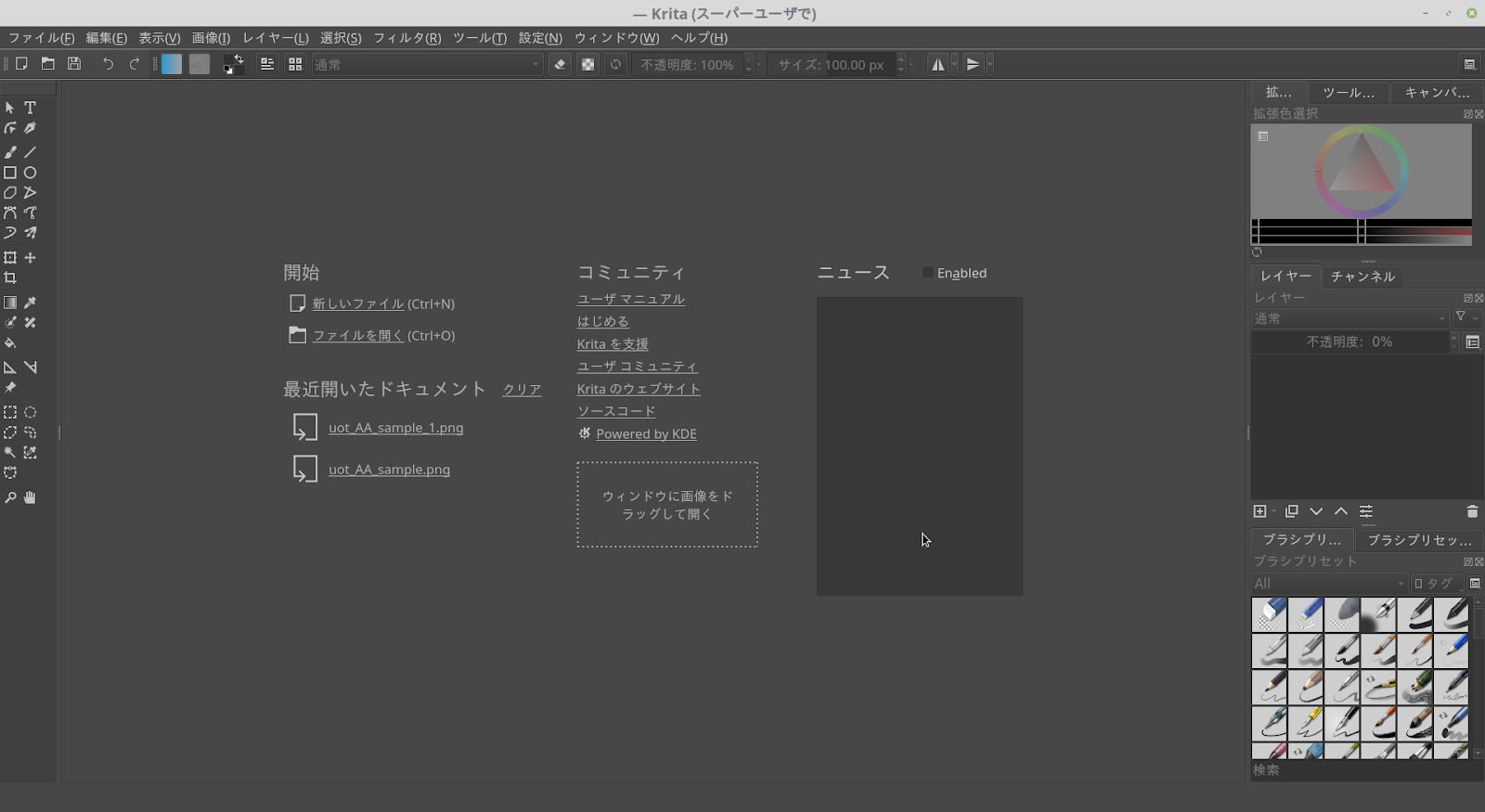1485x812 pixels.
Task: Open the 設定(N) menu
Action: [540, 38]
